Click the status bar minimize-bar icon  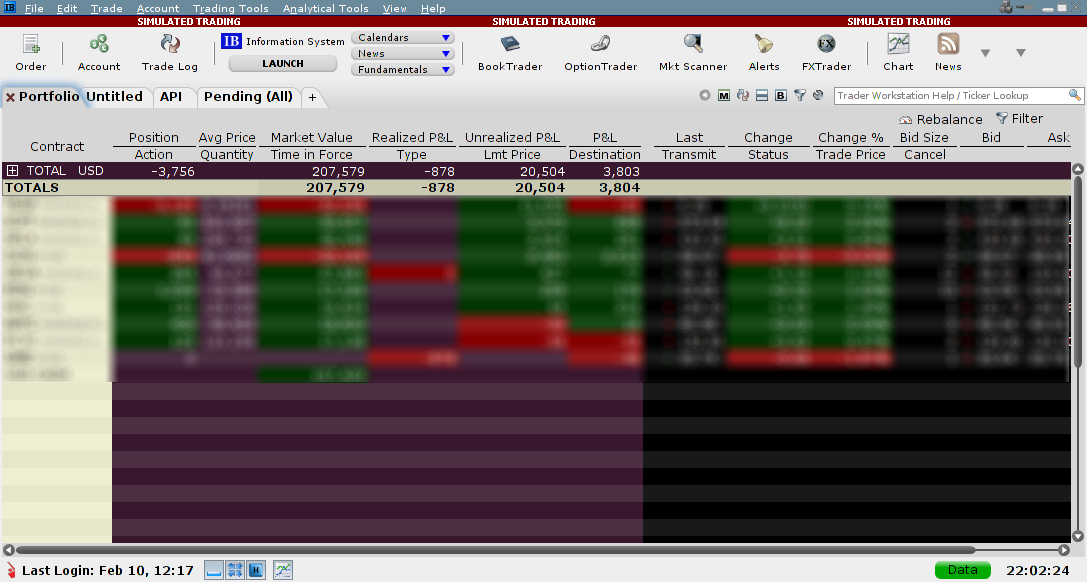pos(214,570)
